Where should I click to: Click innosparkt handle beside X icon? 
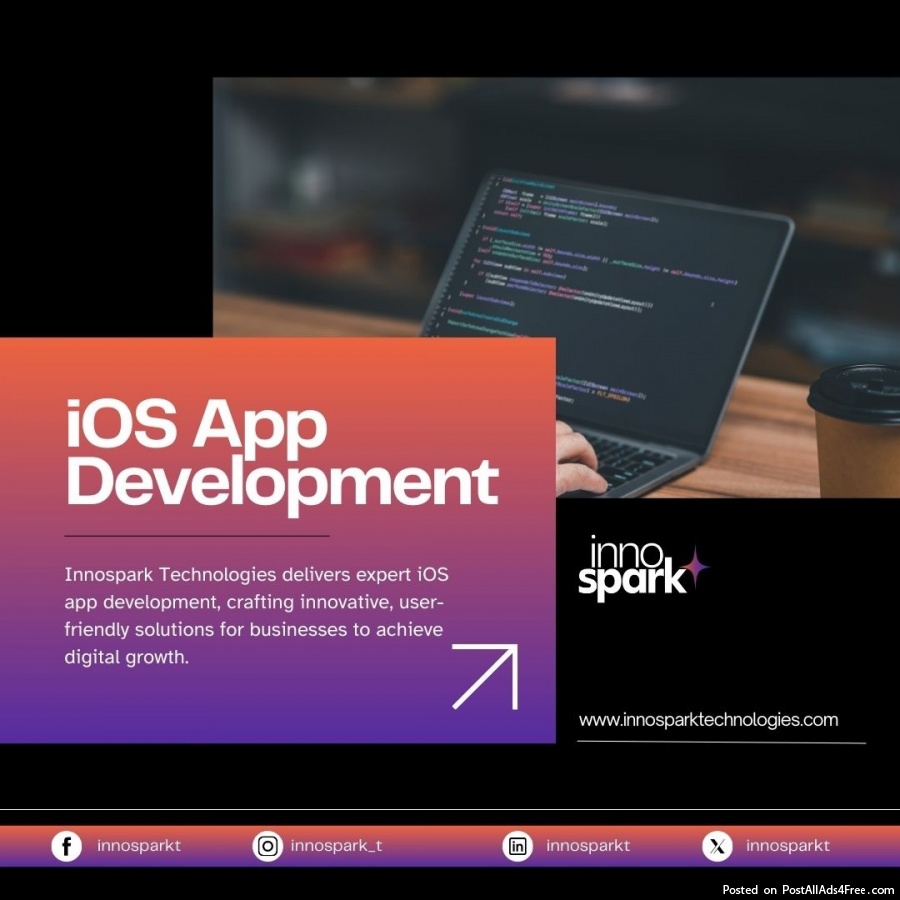[788, 846]
